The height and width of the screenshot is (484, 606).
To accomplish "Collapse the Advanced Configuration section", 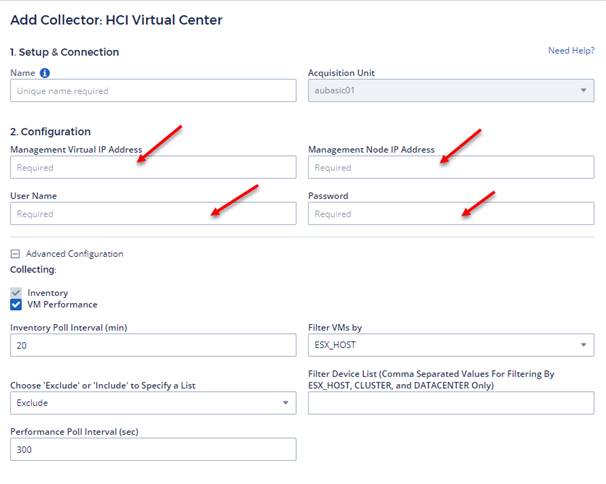I will (15, 254).
